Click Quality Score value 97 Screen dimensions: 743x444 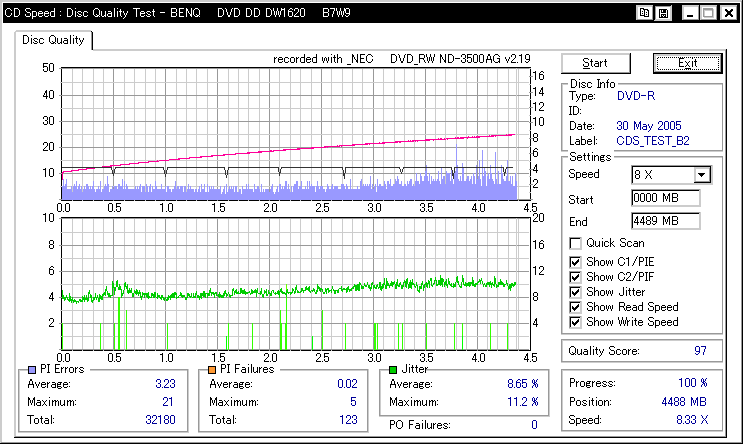pyautogui.click(x=700, y=351)
